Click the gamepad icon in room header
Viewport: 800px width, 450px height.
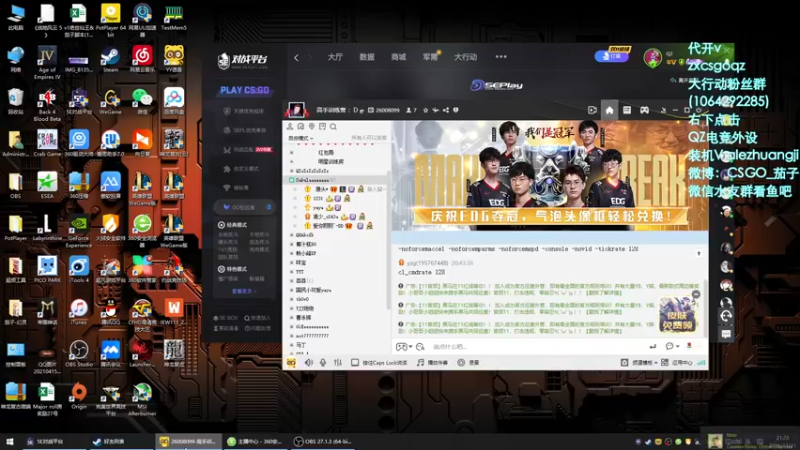[x=644, y=110]
